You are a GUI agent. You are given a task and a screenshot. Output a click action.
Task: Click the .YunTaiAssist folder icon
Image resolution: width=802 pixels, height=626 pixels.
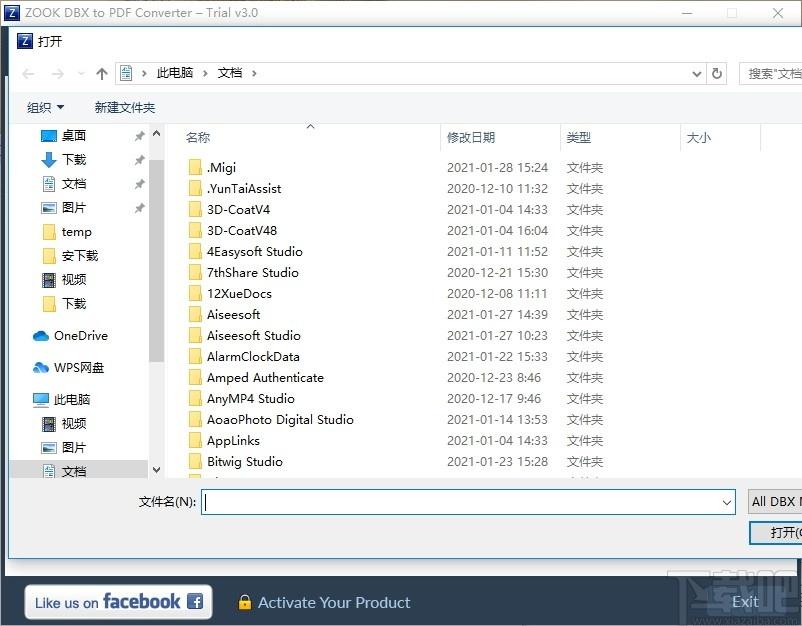[x=195, y=188]
